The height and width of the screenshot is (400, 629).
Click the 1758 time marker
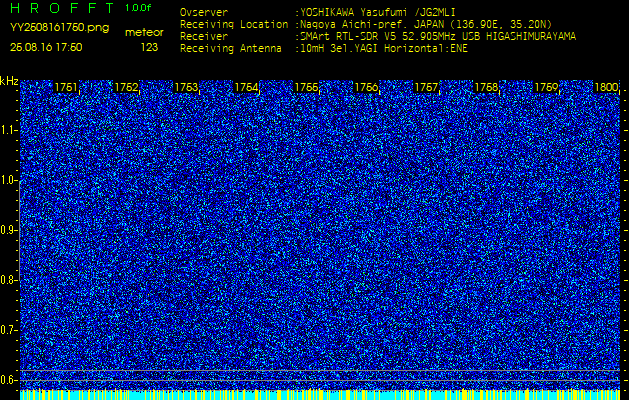click(487, 87)
